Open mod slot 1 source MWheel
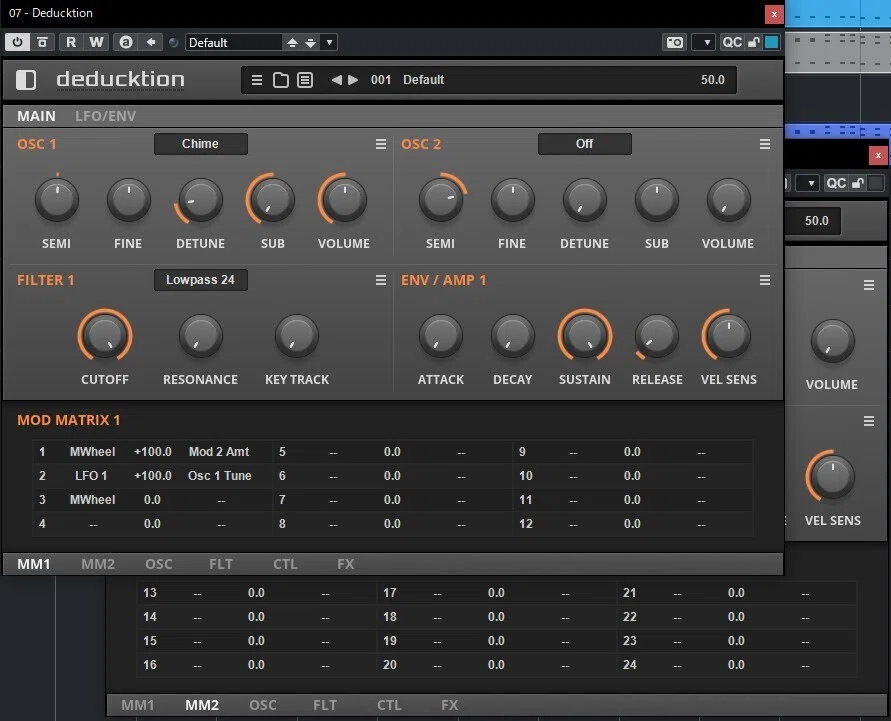 point(93,452)
